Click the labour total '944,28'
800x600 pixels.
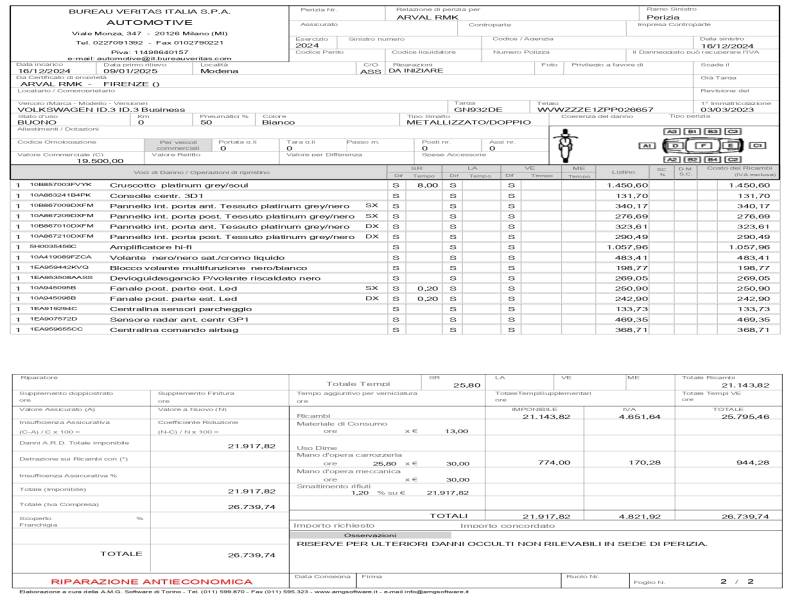[753, 462]
